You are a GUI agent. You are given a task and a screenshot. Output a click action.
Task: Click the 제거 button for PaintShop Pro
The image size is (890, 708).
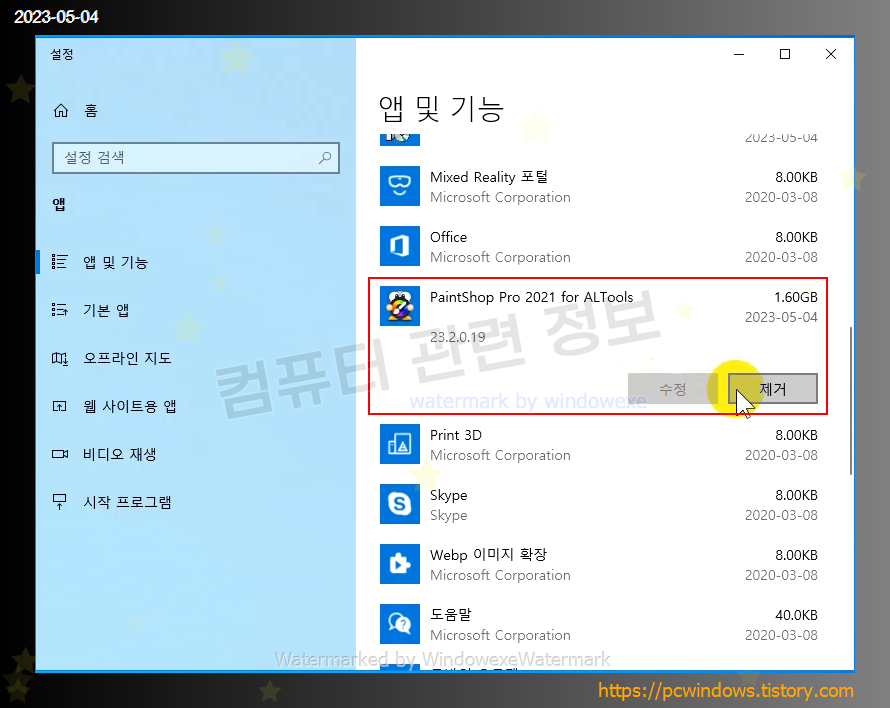[773, 389]
